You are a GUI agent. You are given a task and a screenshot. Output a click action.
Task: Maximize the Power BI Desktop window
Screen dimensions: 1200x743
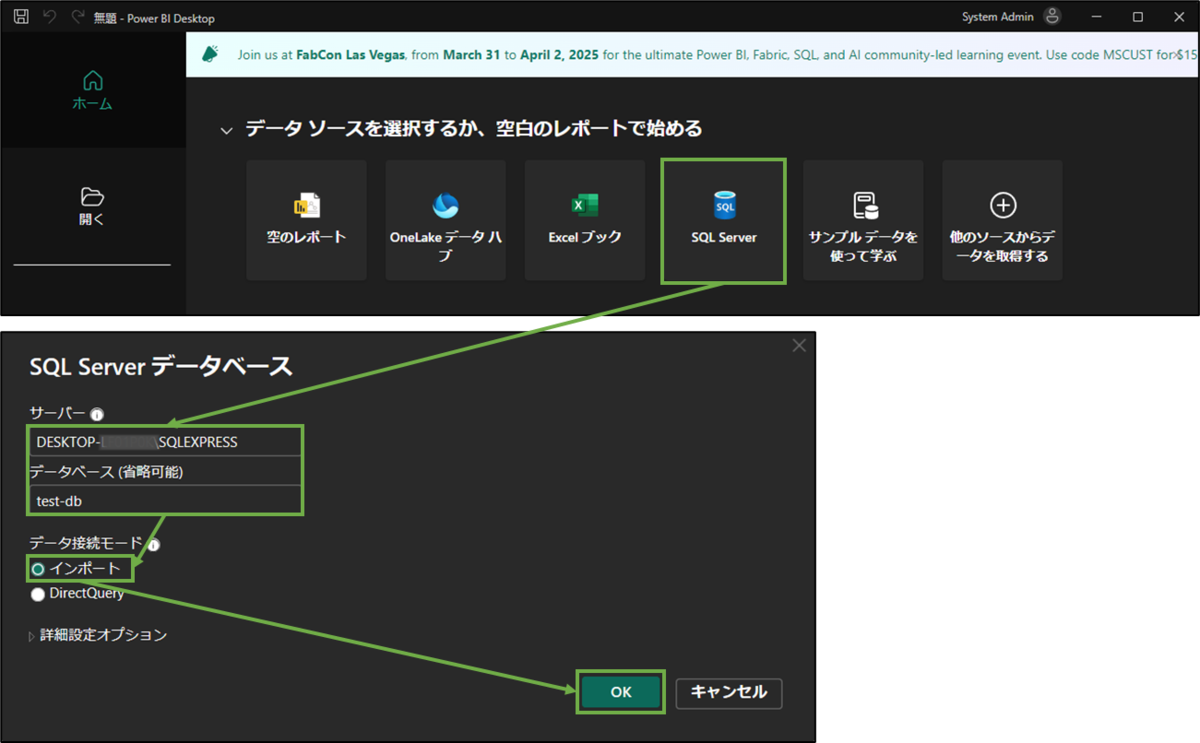pyautogui.click(x=1138, y=17)
